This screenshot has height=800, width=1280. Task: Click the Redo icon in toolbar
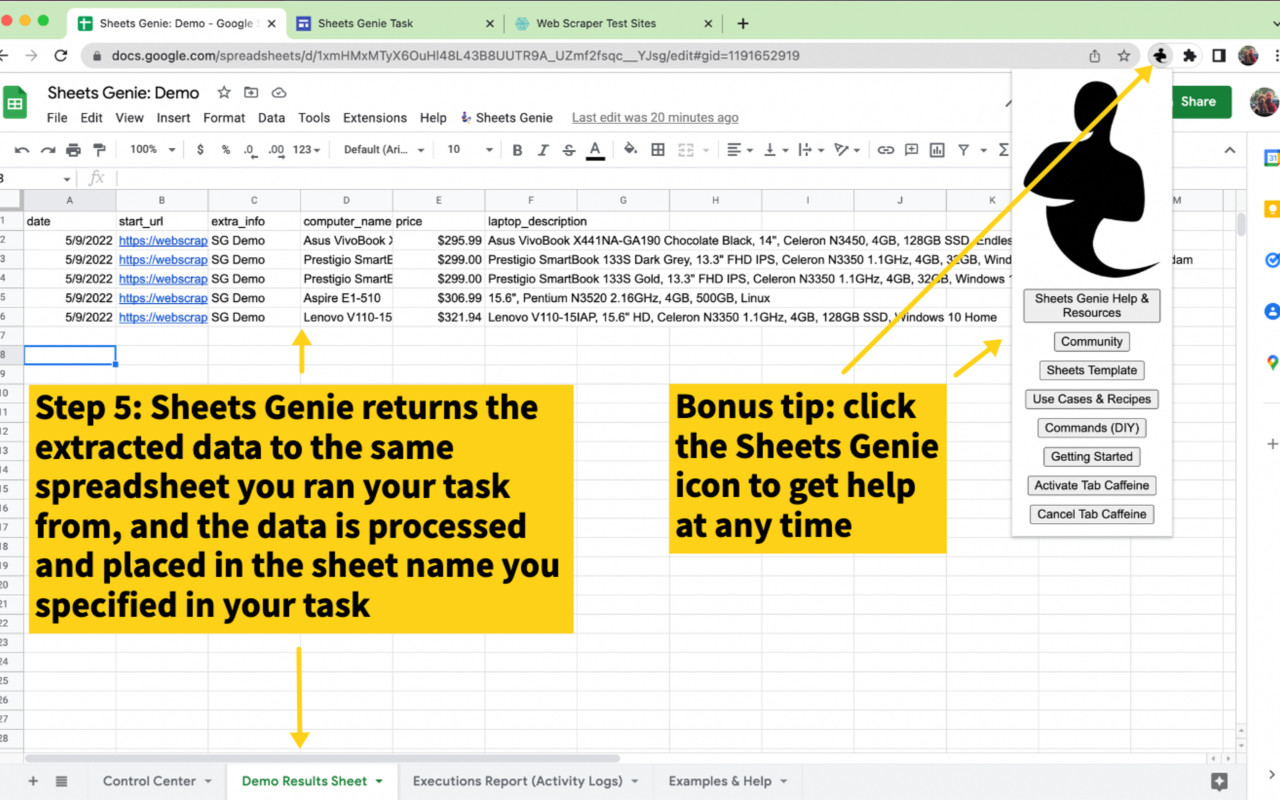(47, 150)
